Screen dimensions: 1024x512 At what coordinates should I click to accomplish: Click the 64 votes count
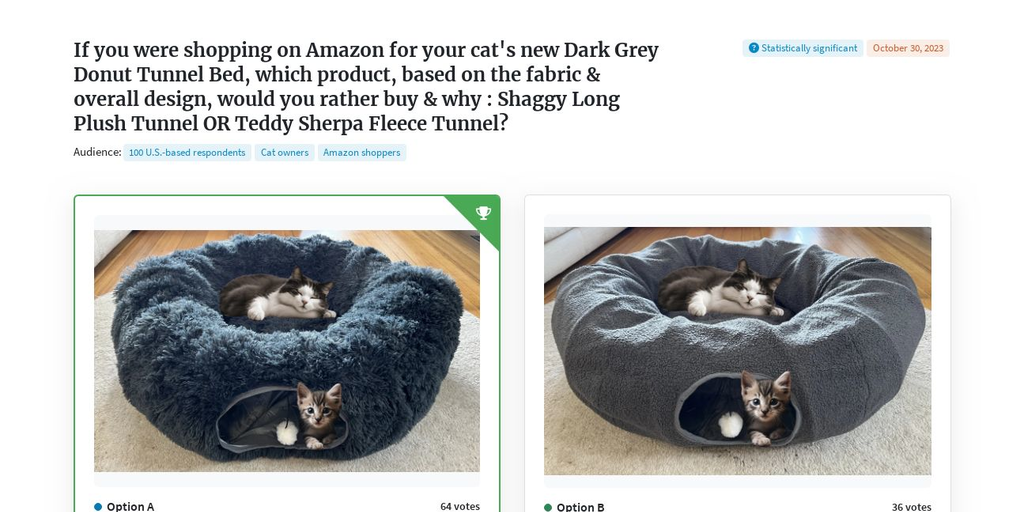point(460,506)
